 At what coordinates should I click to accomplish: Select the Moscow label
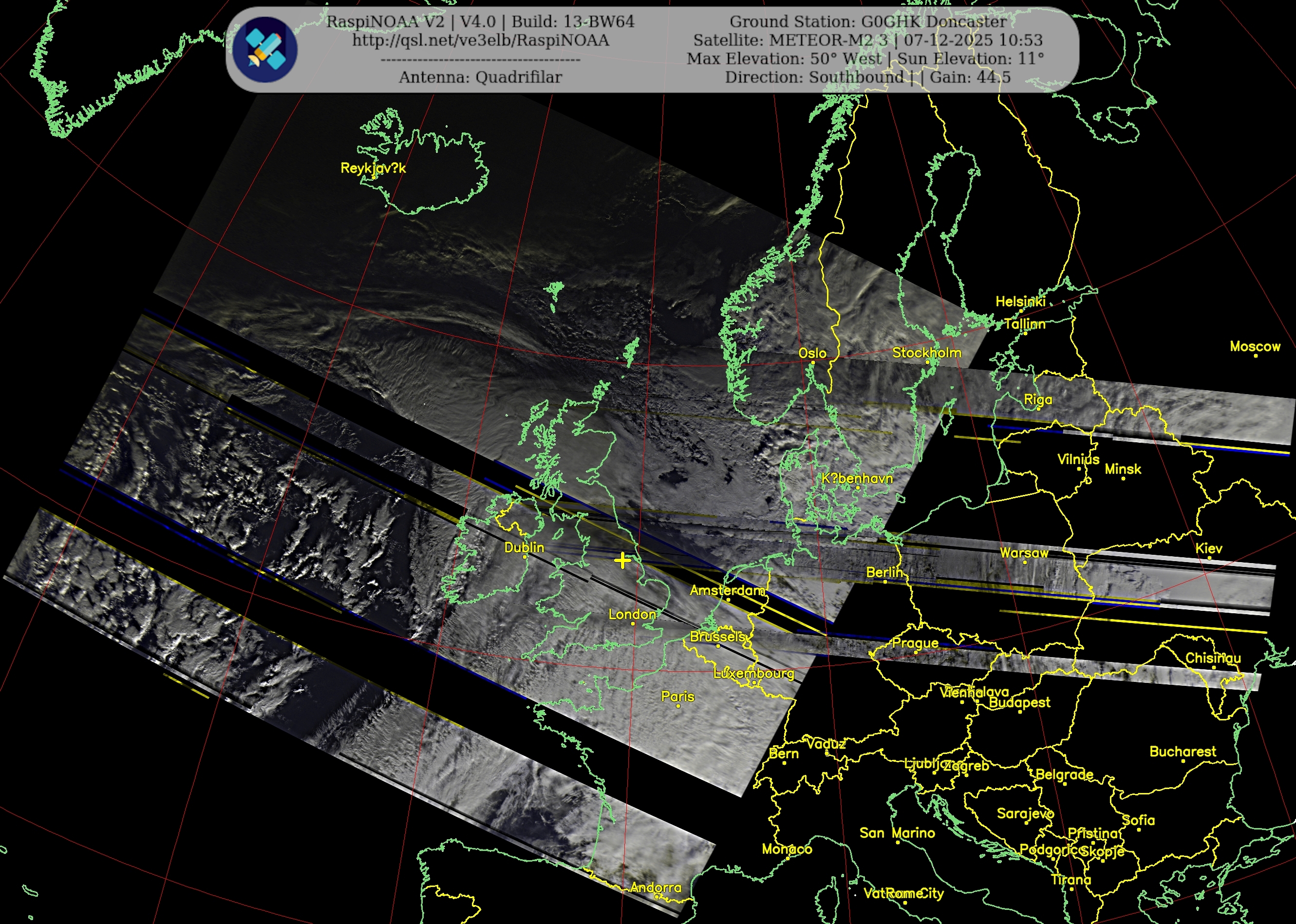(x=1255, y=346)
